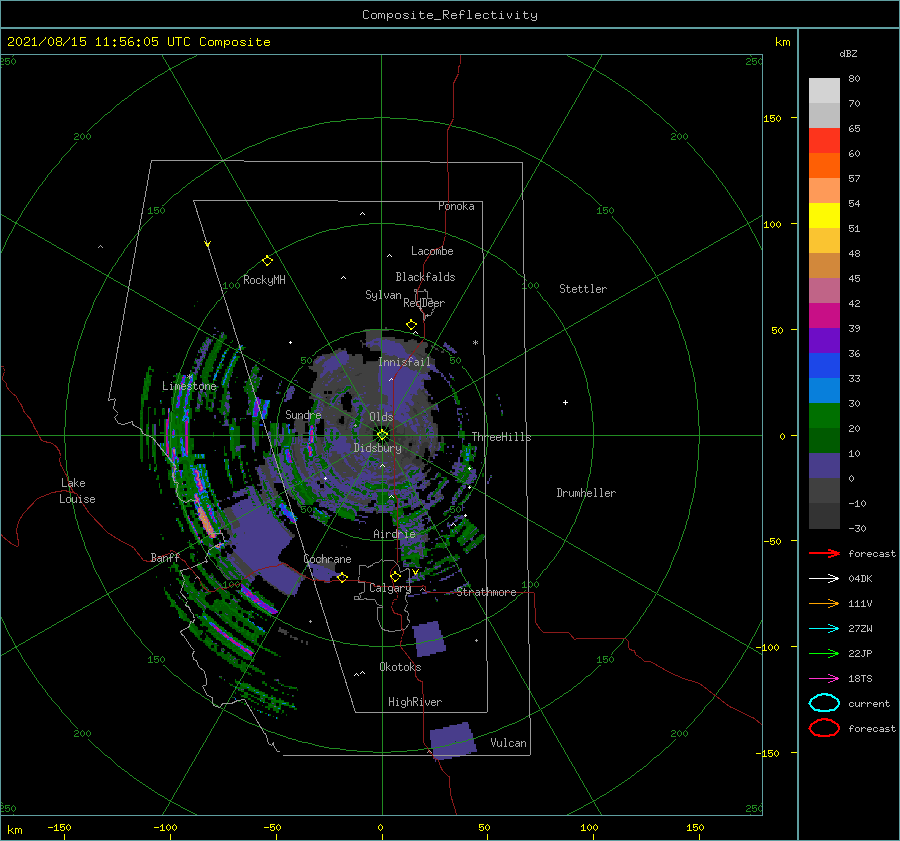Image resolution: width=900 pixels, height=841 pixels.
Task: Click the Innisfail city label
Action: 404,362
